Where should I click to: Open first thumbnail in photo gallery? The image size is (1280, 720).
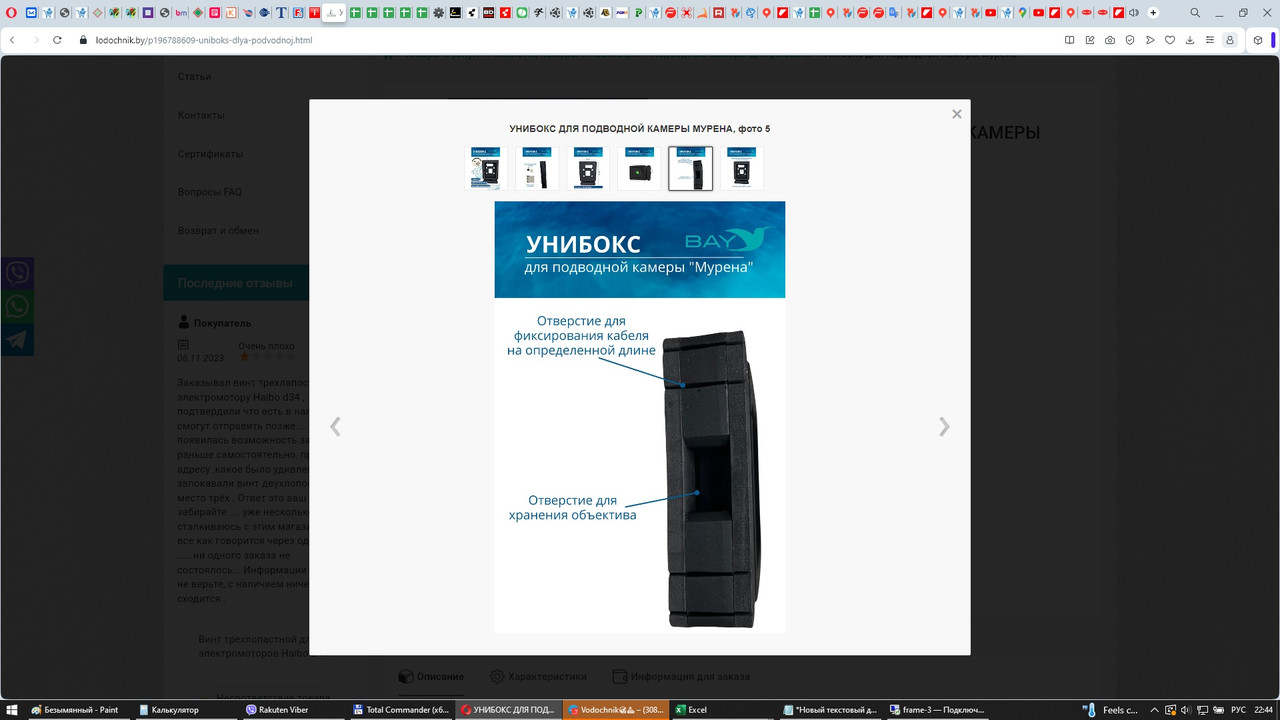pos(486,168)
